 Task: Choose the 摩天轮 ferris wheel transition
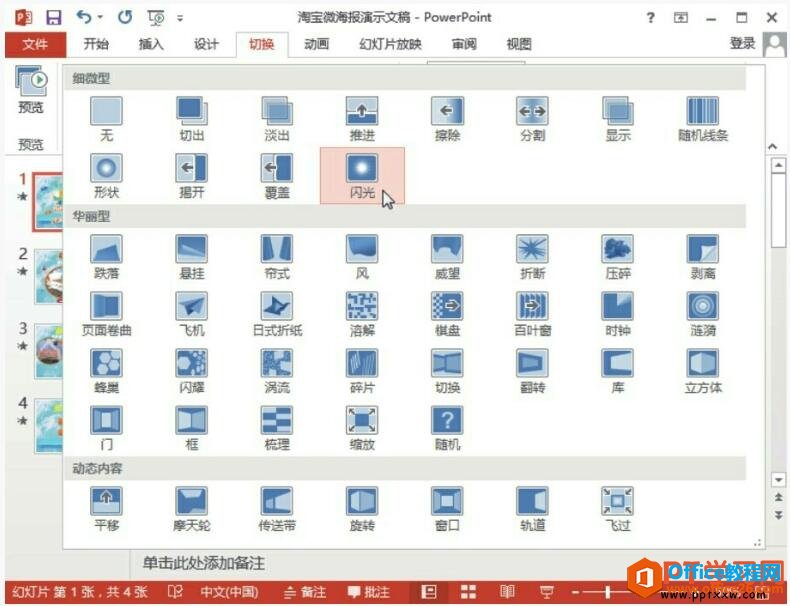(191, 509)
